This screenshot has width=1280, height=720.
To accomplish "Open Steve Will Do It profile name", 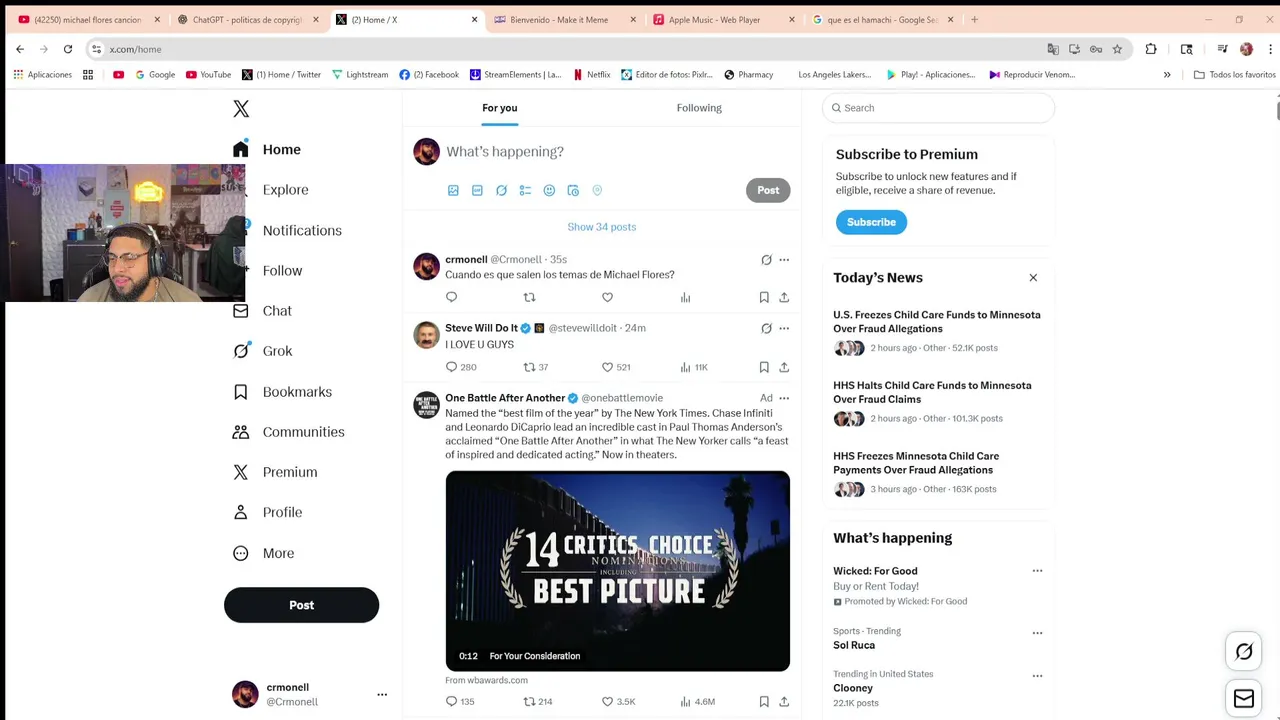I will 481,328.
